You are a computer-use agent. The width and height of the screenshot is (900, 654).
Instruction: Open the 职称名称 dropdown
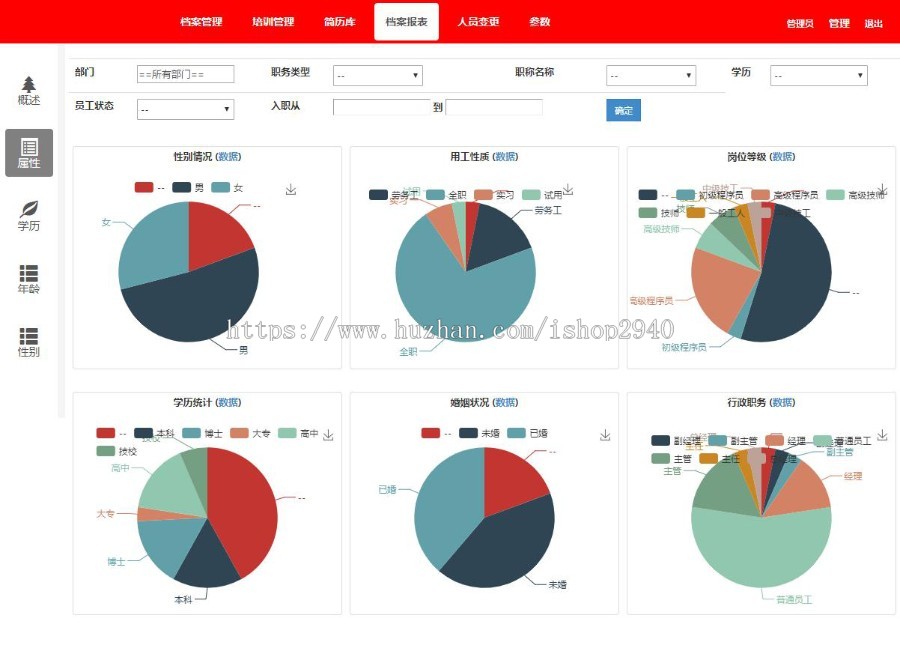point(651,75)
